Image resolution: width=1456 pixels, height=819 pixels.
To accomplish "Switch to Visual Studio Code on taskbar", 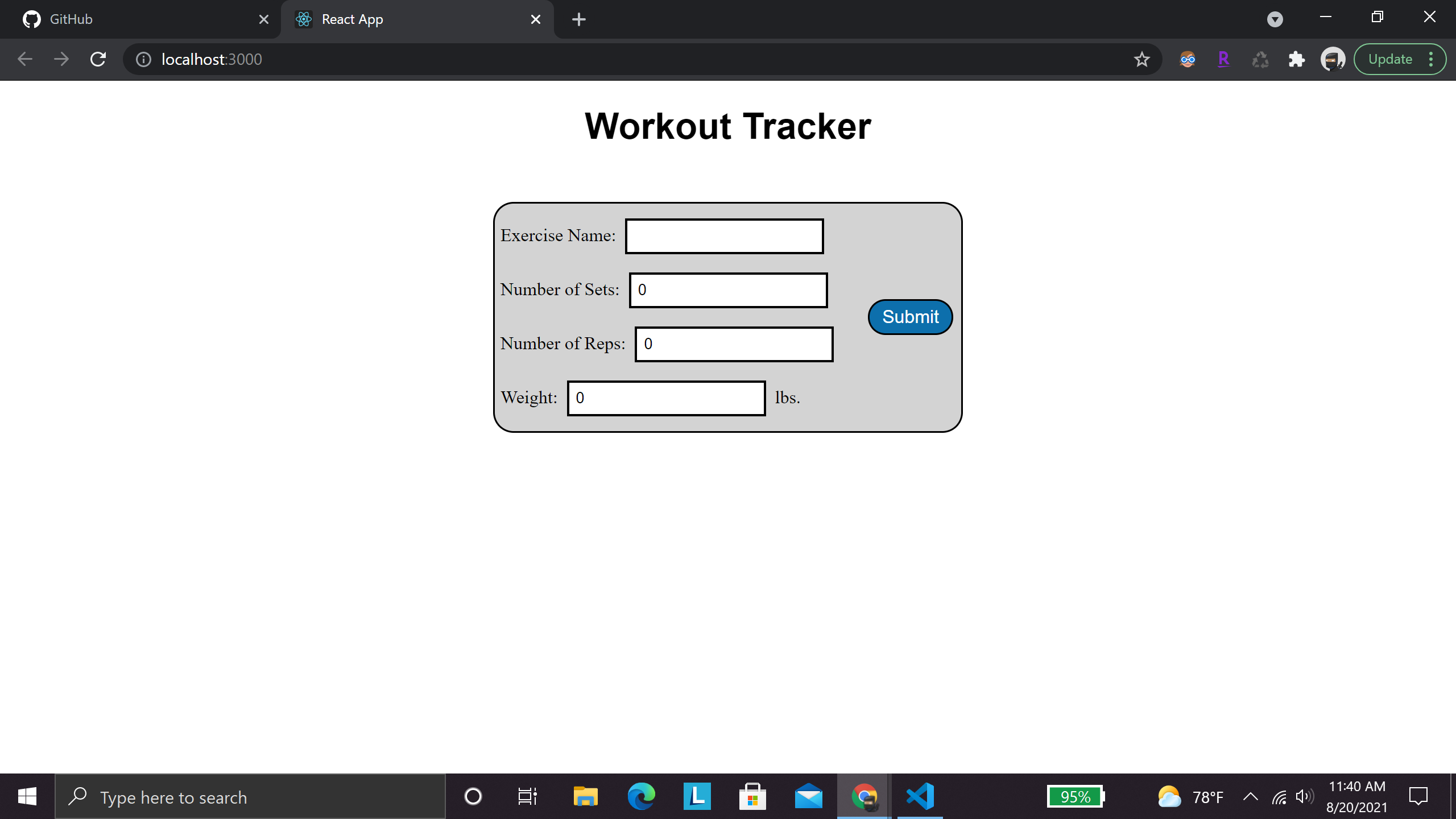I will [920, 796].
